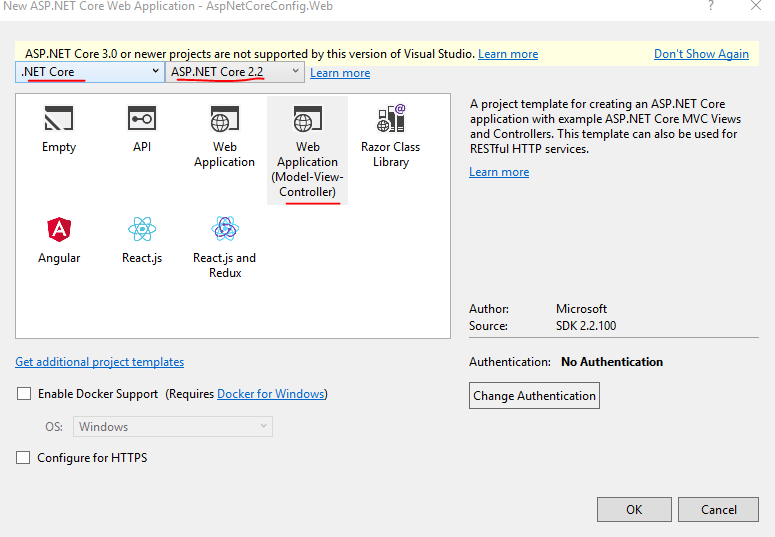Open Get additional project templates link
Viewport: 775px width, 537px height.
[100, 362]
